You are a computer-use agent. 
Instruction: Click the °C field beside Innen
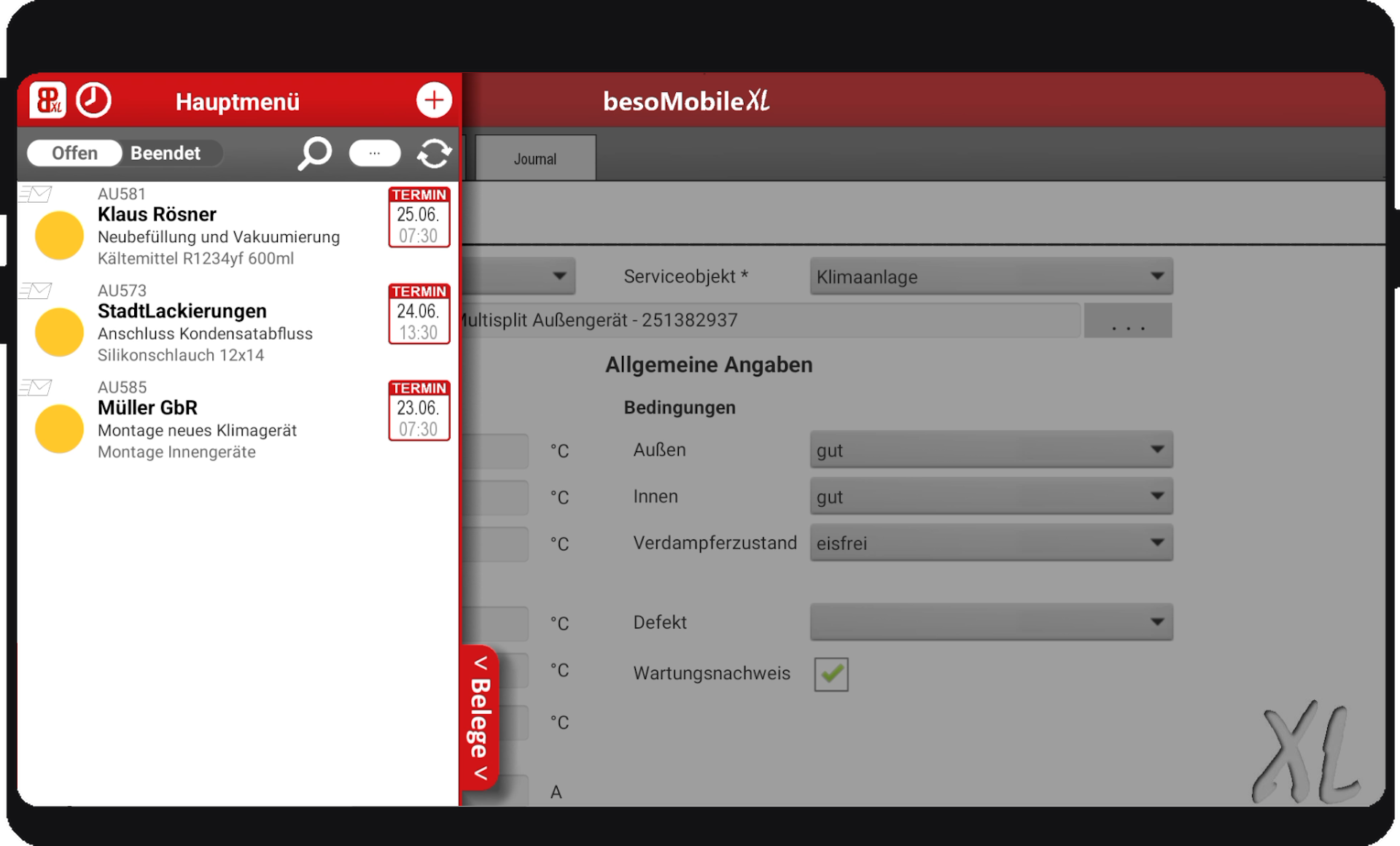495,497
